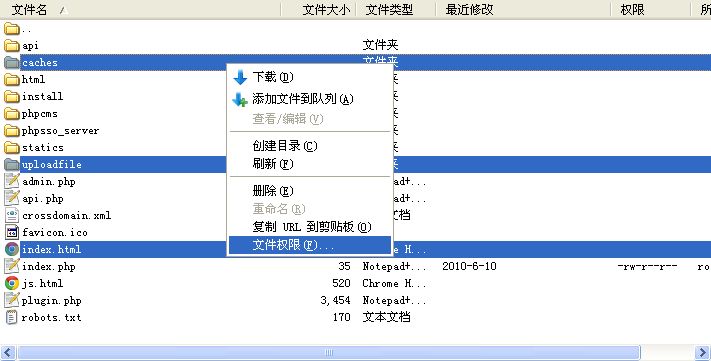Select the admin.php file name
The image size is (711, 361).
point(49,181)
